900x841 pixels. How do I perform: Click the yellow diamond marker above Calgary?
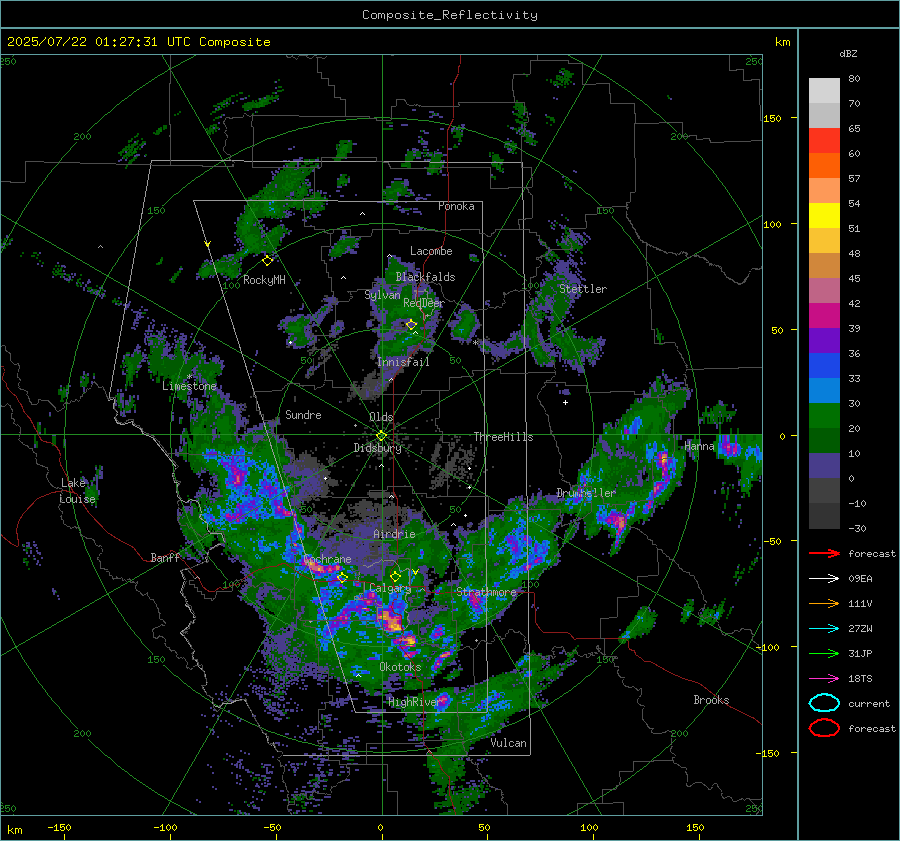[x=395, y=576]
